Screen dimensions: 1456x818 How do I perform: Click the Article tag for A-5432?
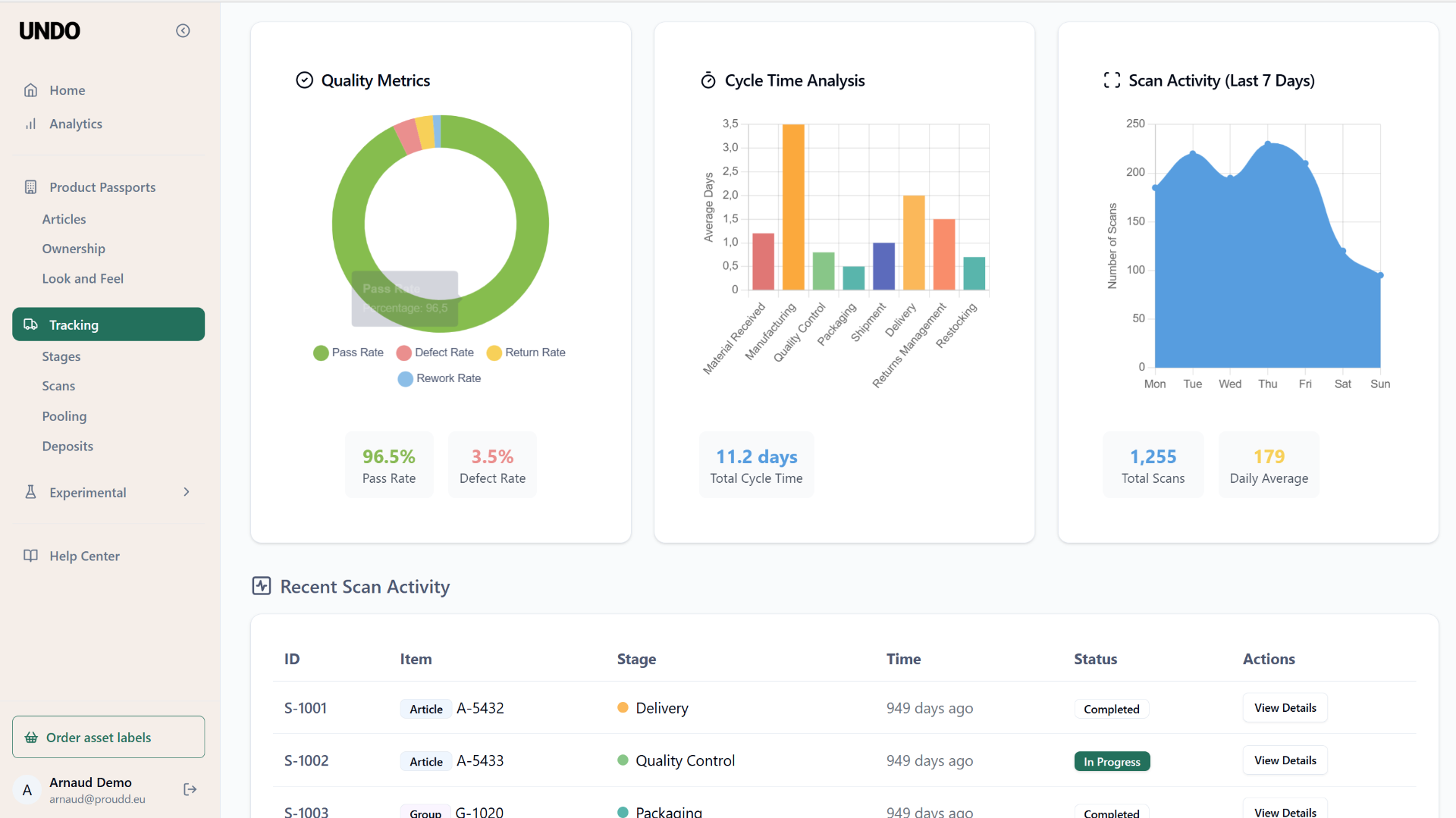(426, 709)
